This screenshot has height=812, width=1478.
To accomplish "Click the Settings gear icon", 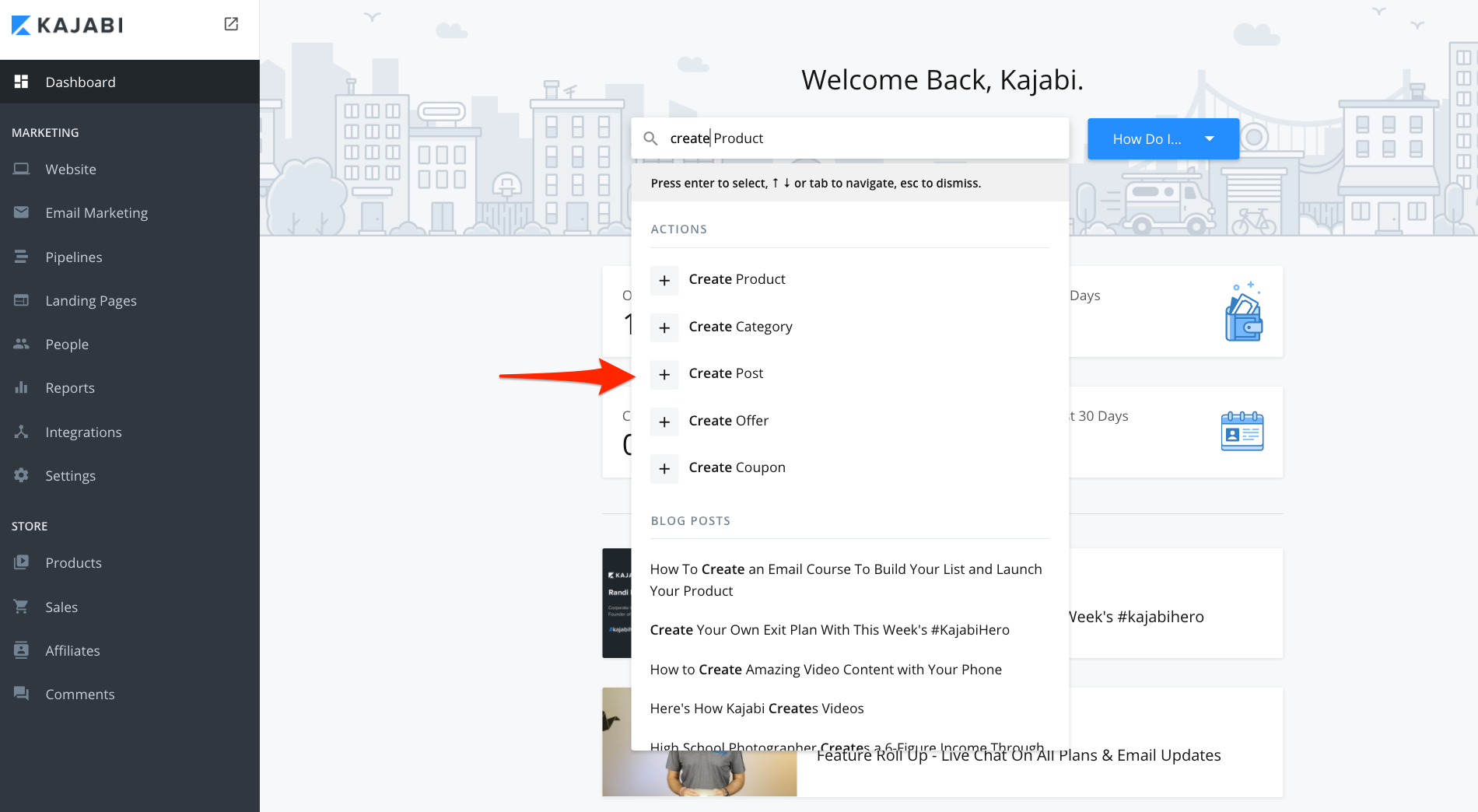I will (21, 475).
